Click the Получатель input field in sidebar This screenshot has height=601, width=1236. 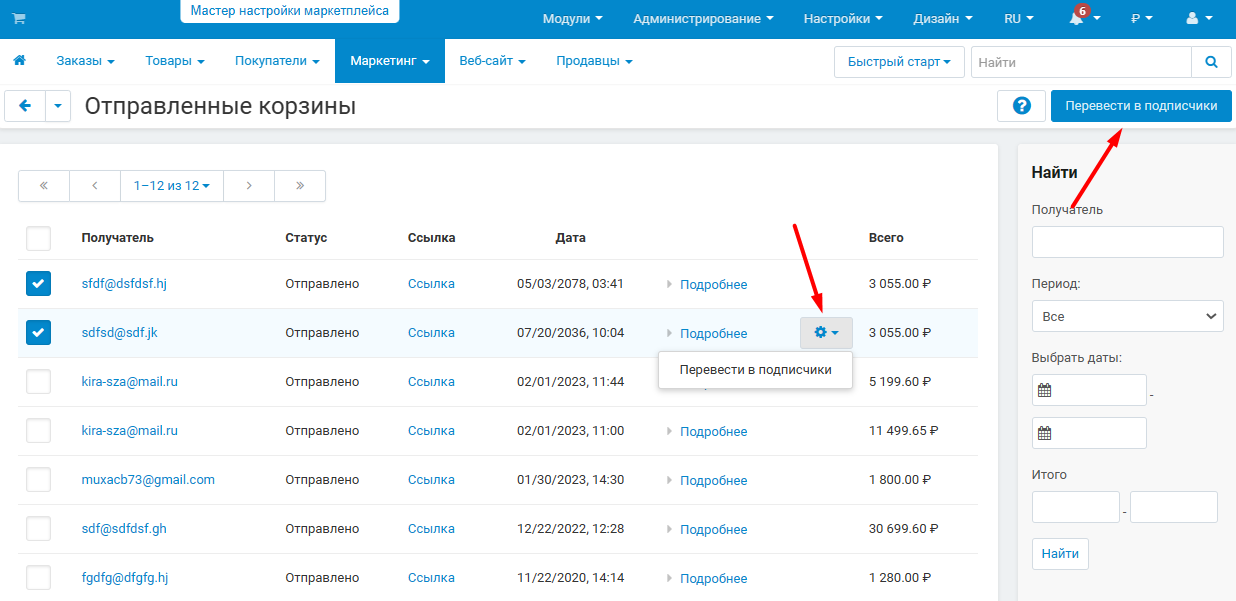(1127, 242)
